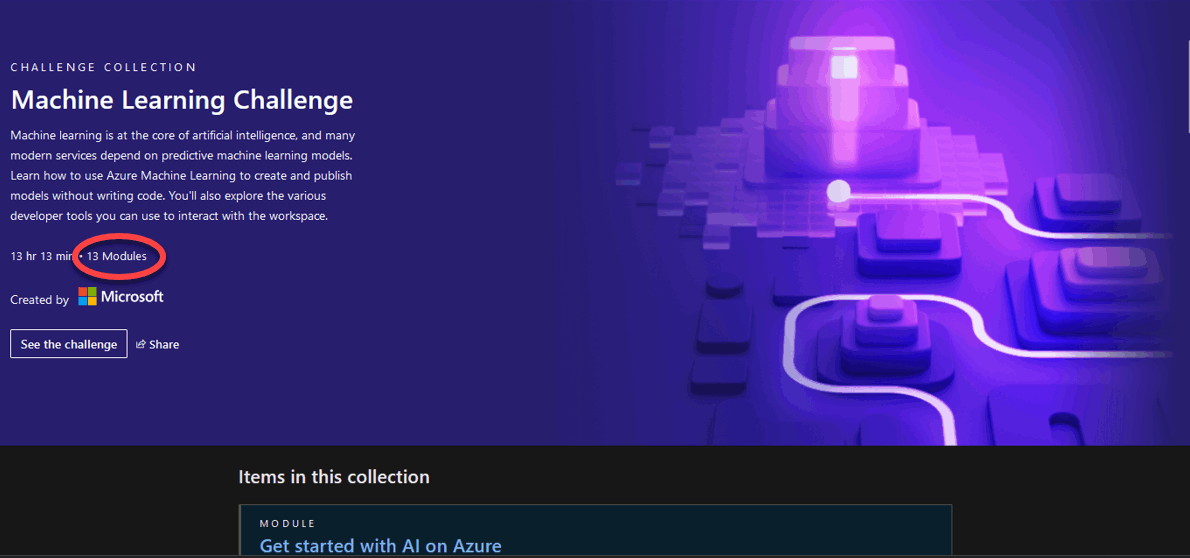Click the See the challenge button
This screenshot has width=1190, height=558.
point(69,344)
